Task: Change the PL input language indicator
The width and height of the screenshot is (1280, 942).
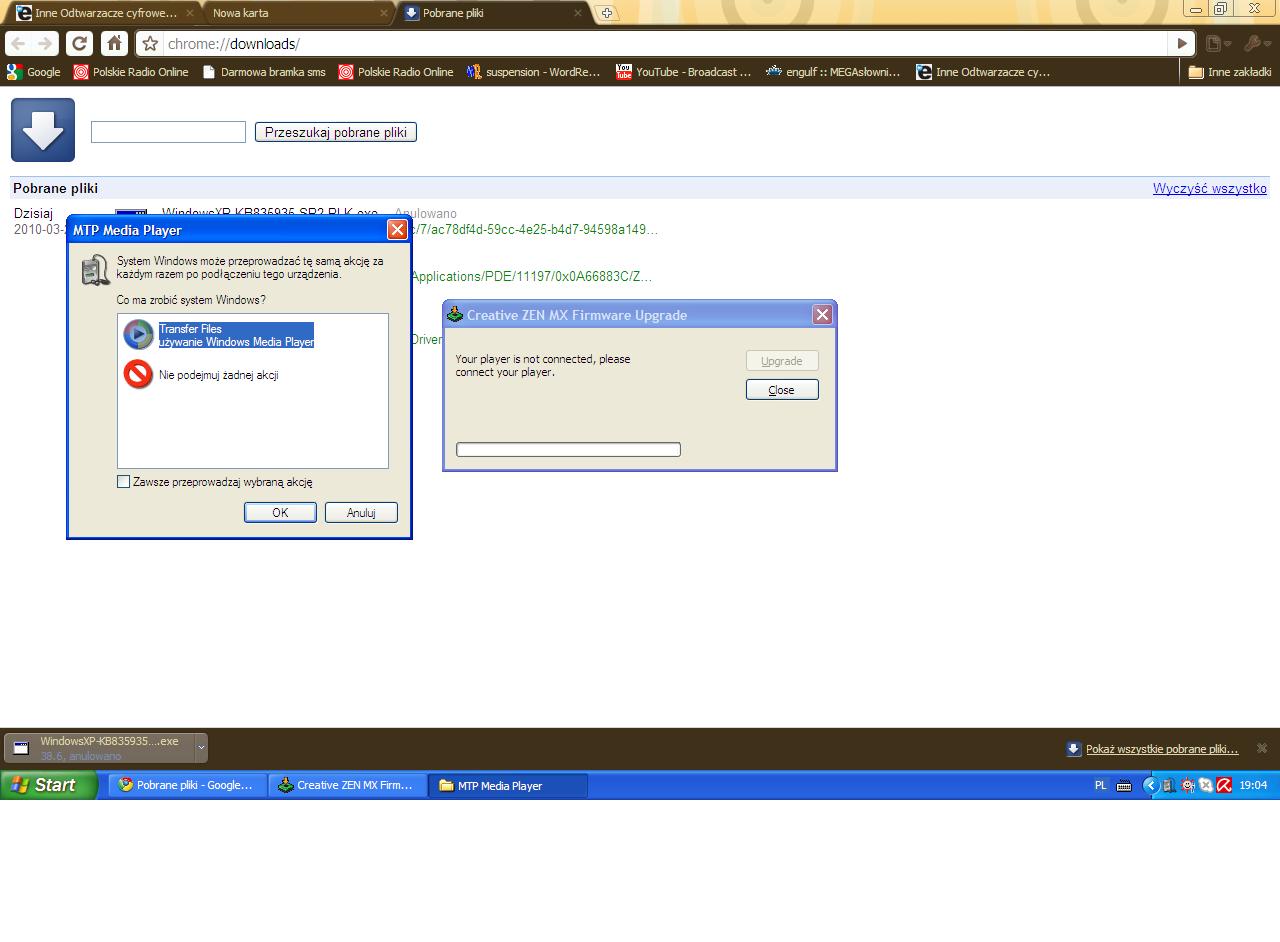Action: pyautogui.click(x=1100, y=786)
